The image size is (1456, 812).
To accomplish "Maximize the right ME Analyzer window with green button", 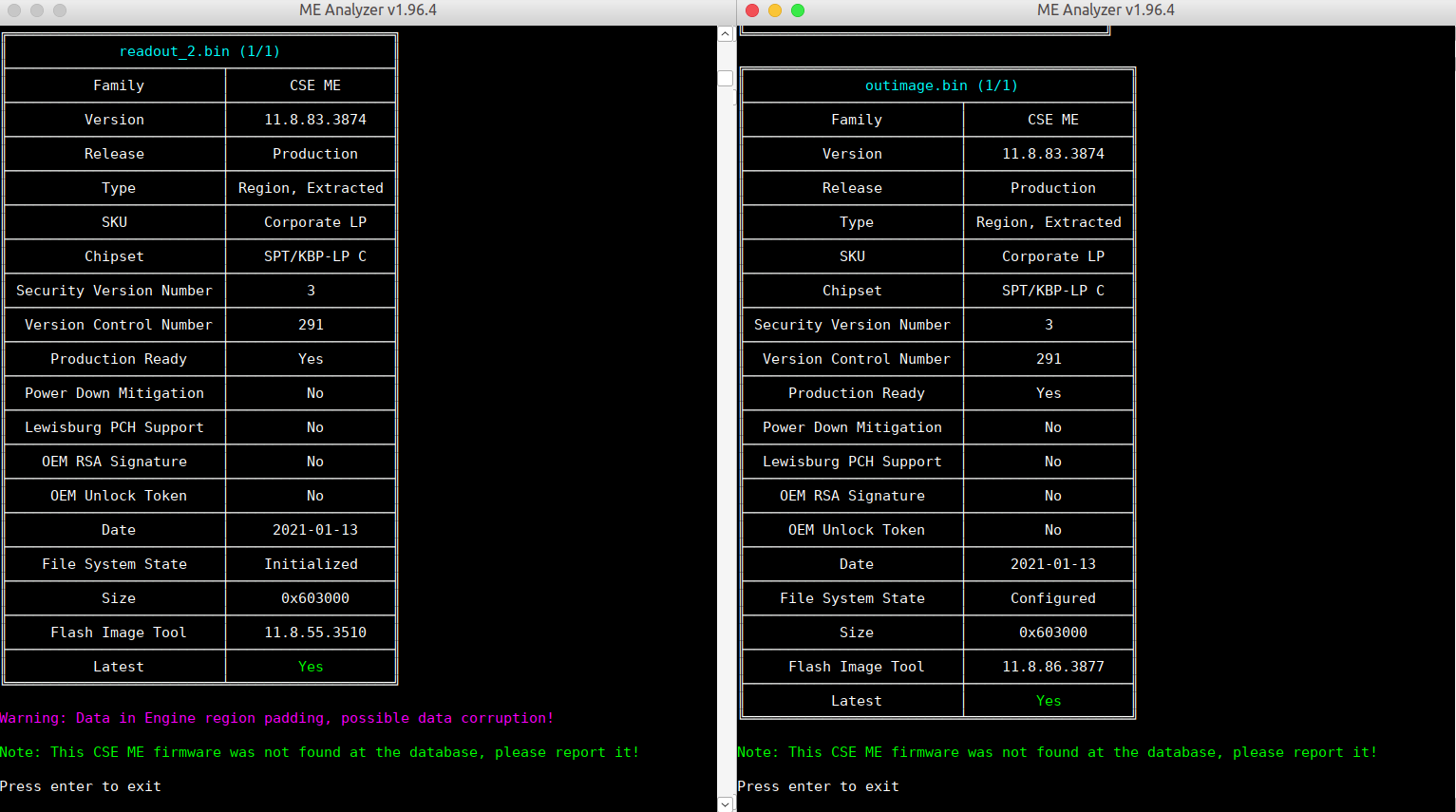I will [x=798, y=10].
